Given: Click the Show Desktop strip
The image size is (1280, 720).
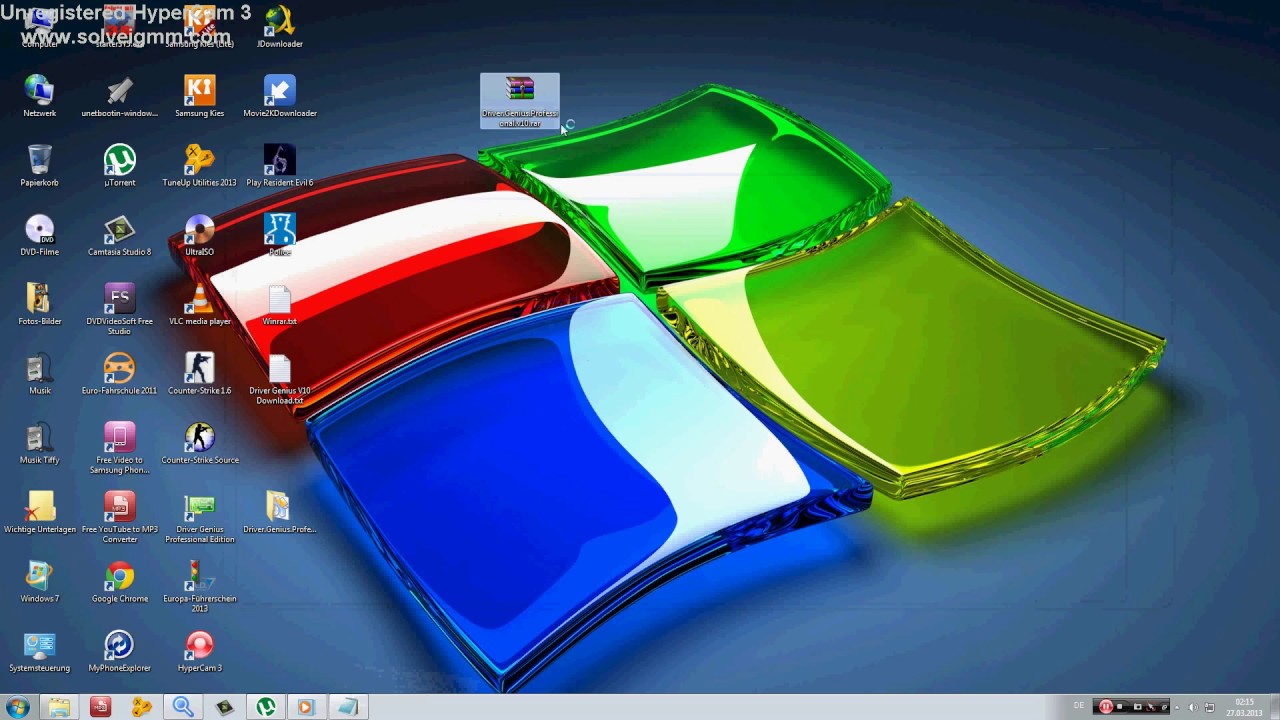Looking at the screenshot, I should coord(1273,707).
